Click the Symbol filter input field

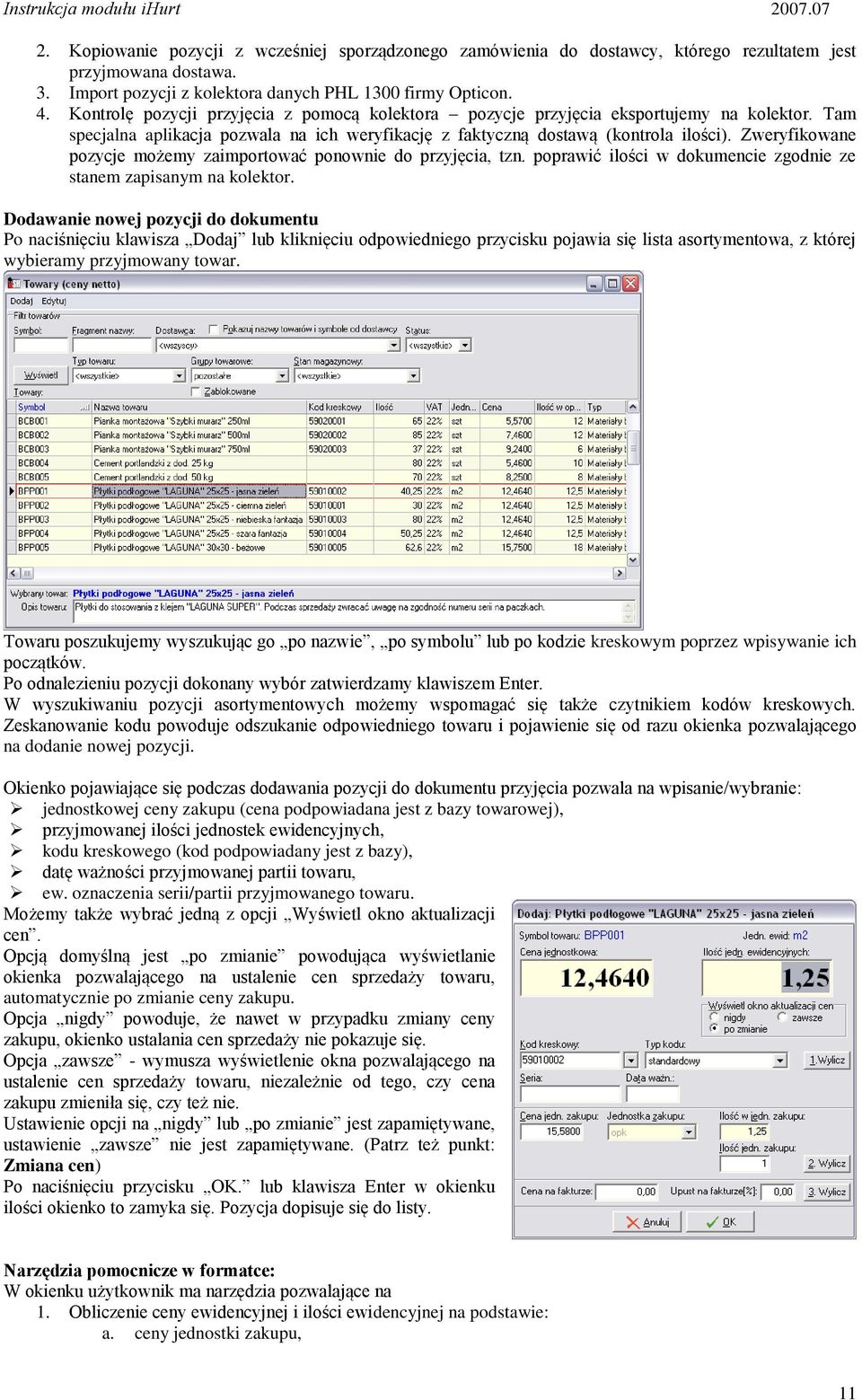tap(41, 345)
